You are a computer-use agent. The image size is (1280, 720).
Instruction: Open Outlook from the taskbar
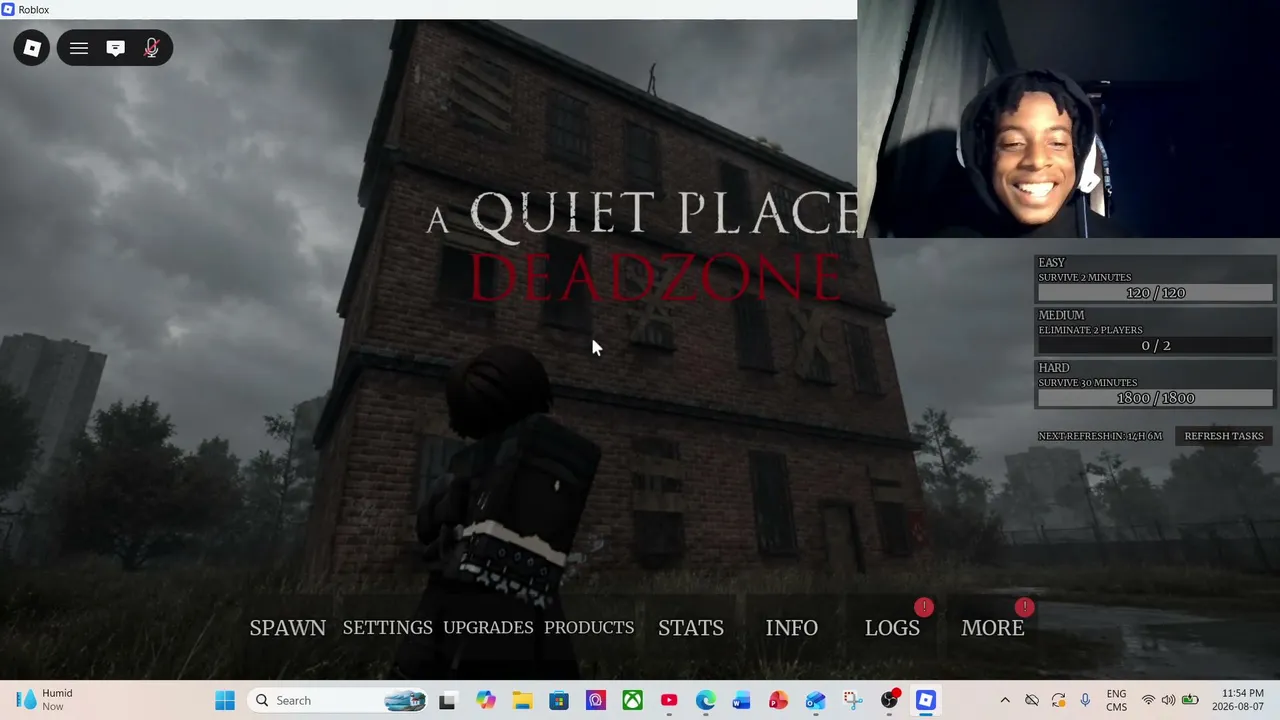coord(816,701)
